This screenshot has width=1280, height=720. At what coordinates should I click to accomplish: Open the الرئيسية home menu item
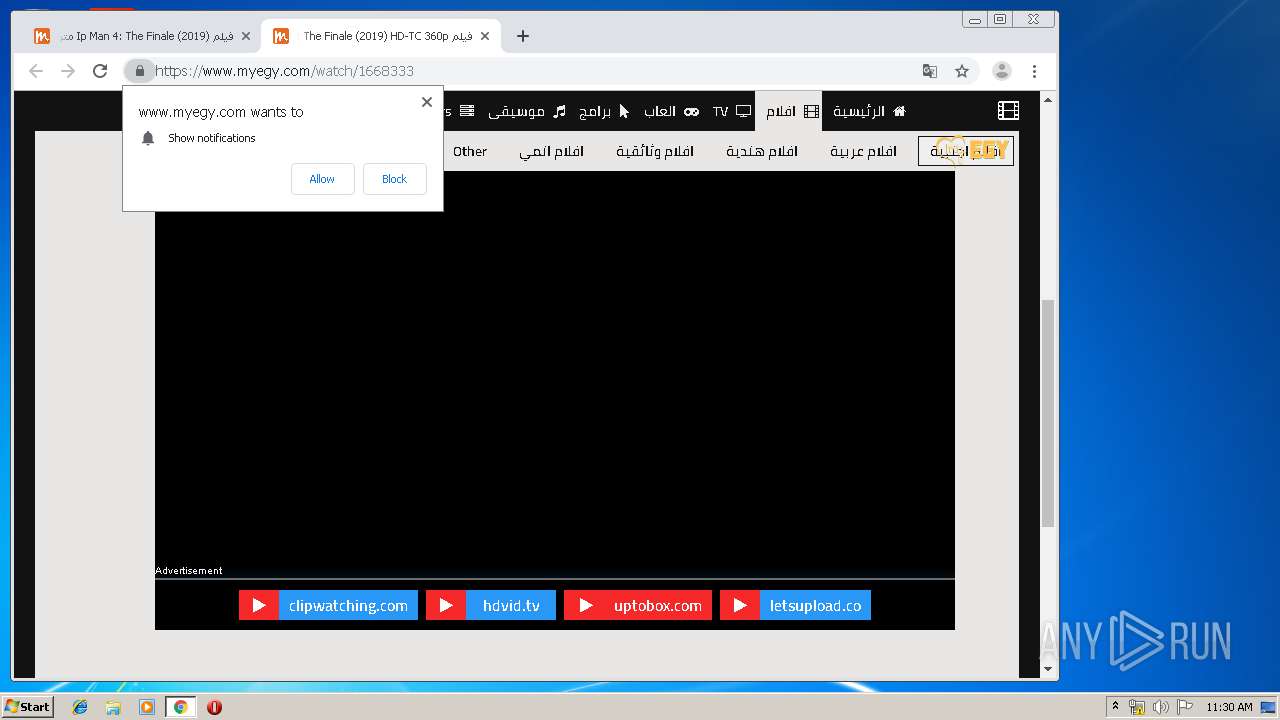(869, 111)
